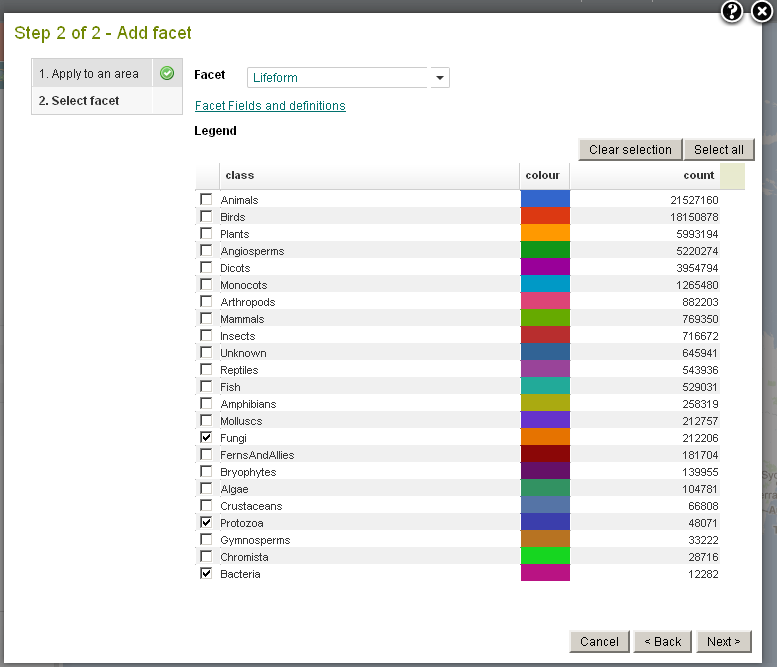Click the green checkmark beside Apply to an area
The height and width of the screenshot is (667, 777).
pyautogui.click(x=167, y=74)
